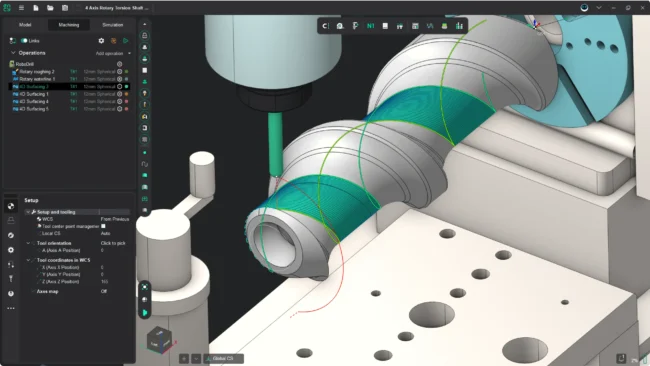Open gear settings for 4D Surfacing 1 operation
The width and height of the screenshot is (650, 366).
(x=119, y=94)
